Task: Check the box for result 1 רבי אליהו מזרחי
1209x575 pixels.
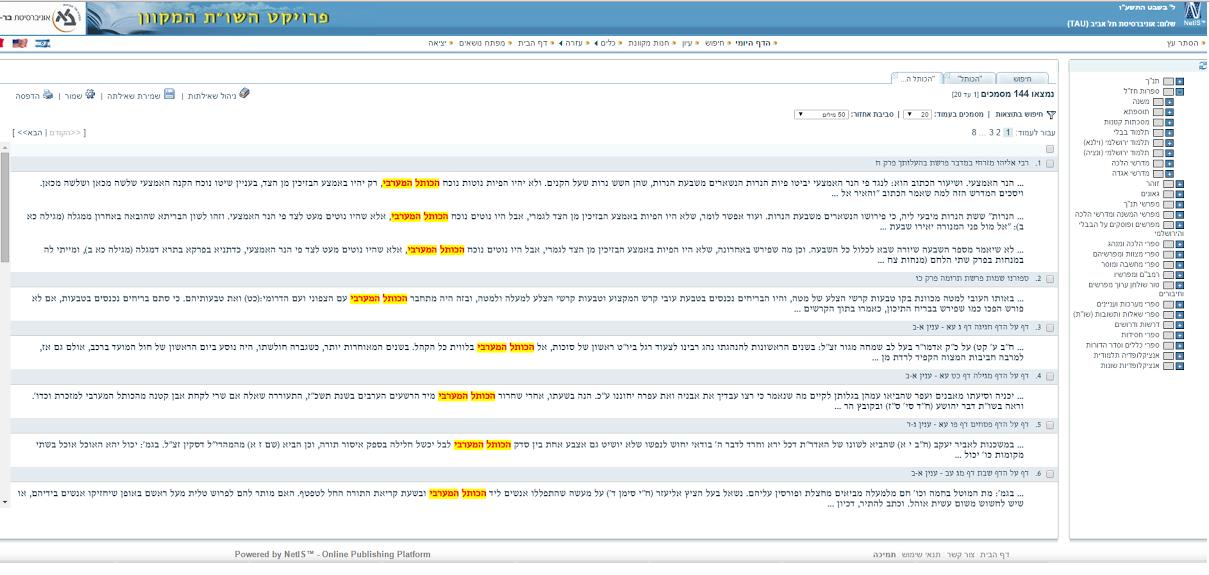Action: click(1050, 162)
